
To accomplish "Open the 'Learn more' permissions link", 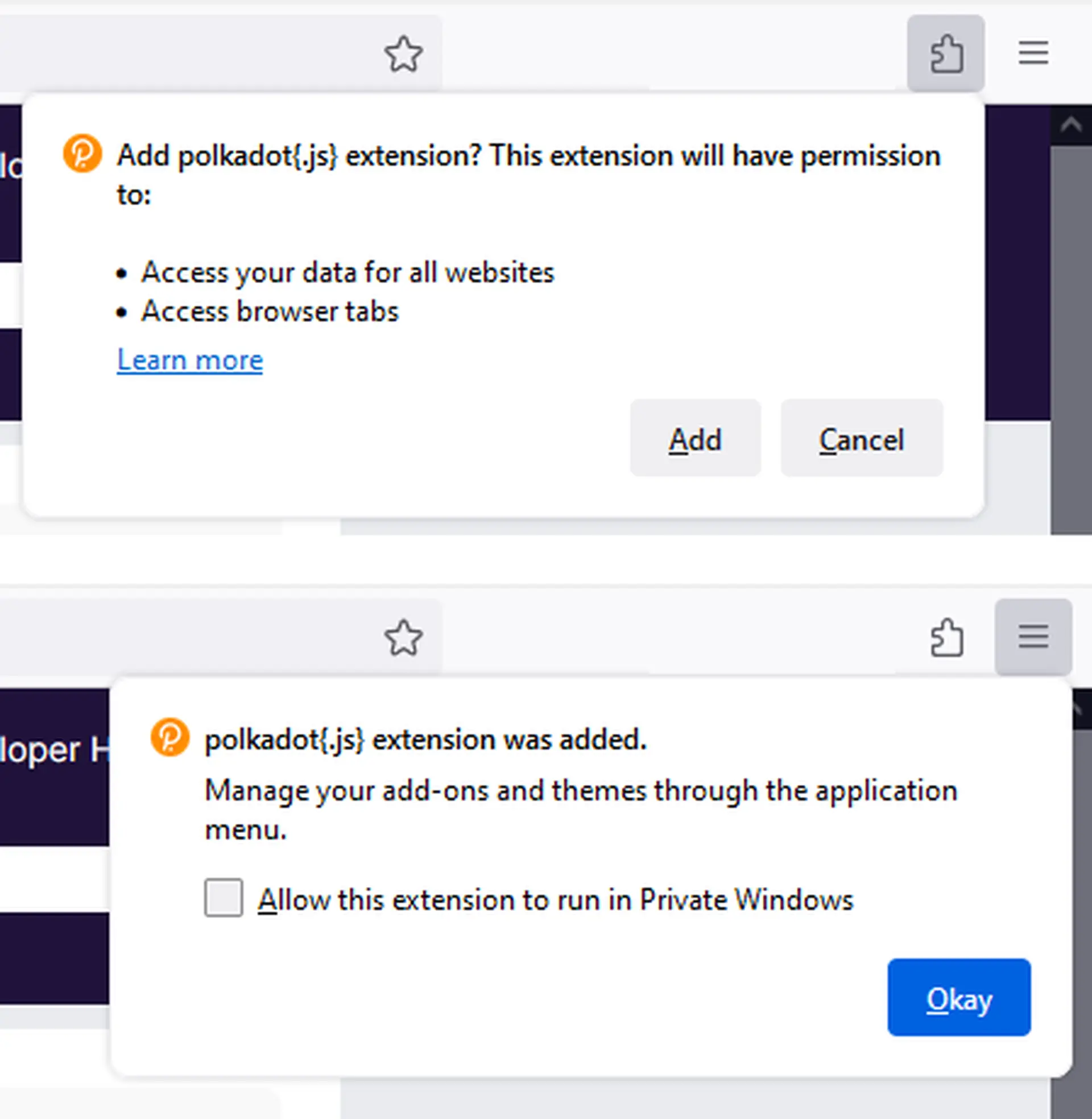I will (x=190, y=360).
